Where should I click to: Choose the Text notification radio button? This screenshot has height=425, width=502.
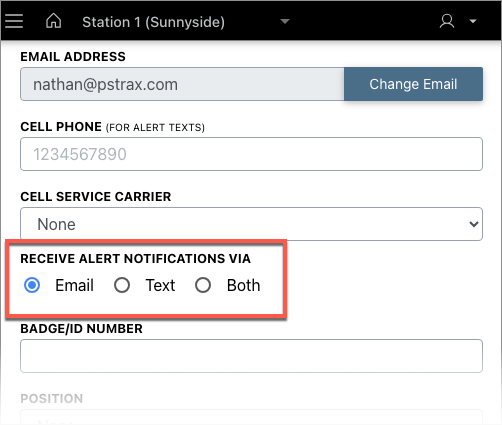coord(122,285)
